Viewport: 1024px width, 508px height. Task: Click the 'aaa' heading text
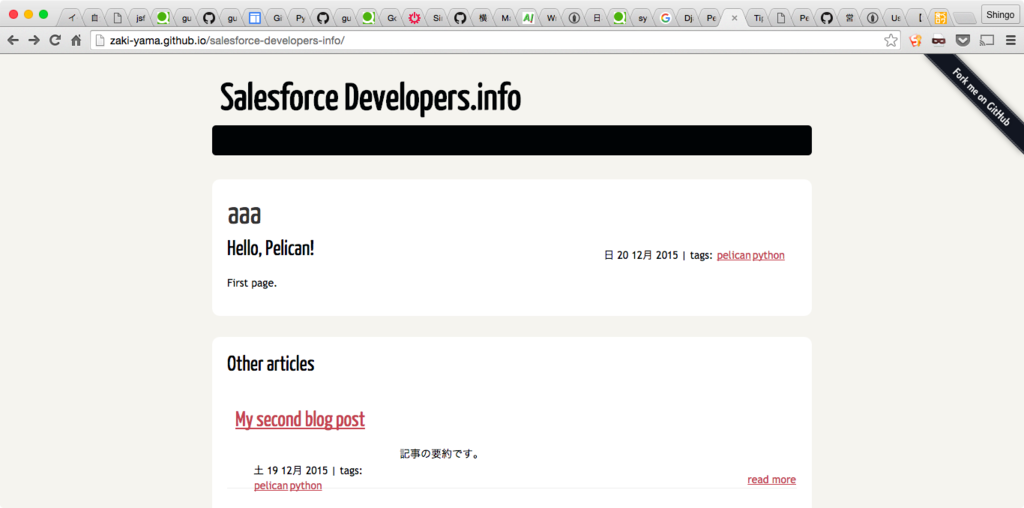[244, 215]
